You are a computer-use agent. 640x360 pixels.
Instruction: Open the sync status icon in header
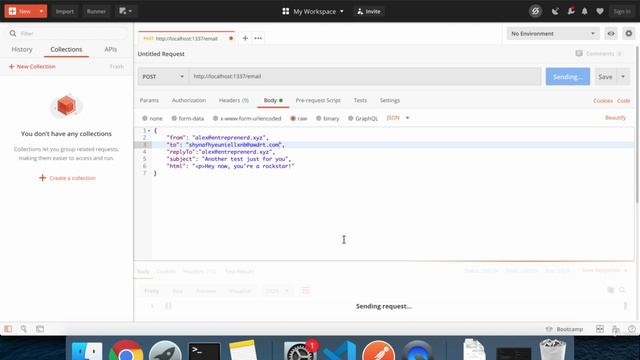point(535,11)
